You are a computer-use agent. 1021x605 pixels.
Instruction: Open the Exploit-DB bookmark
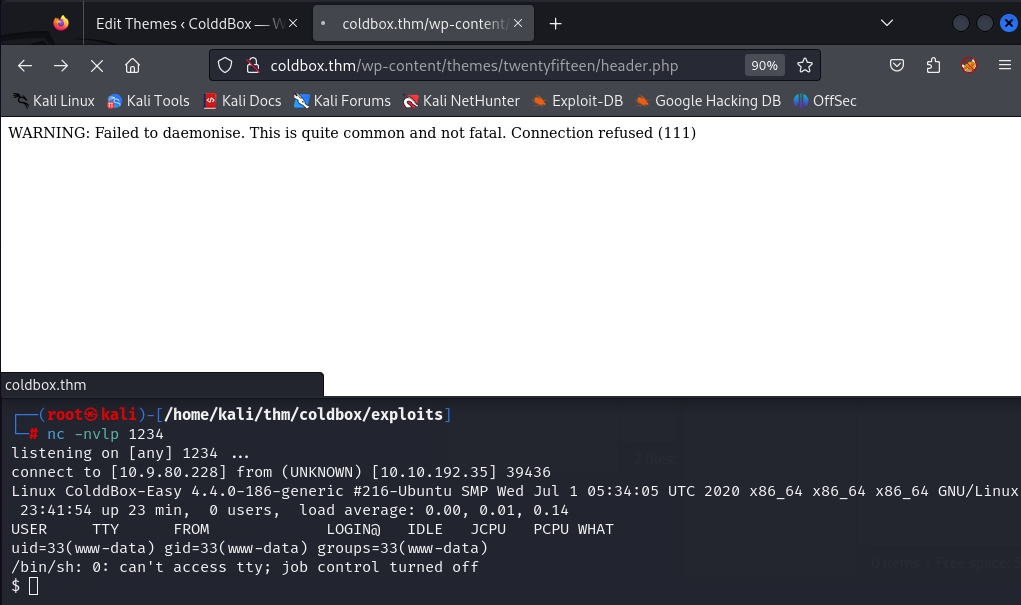pos(578,101)
